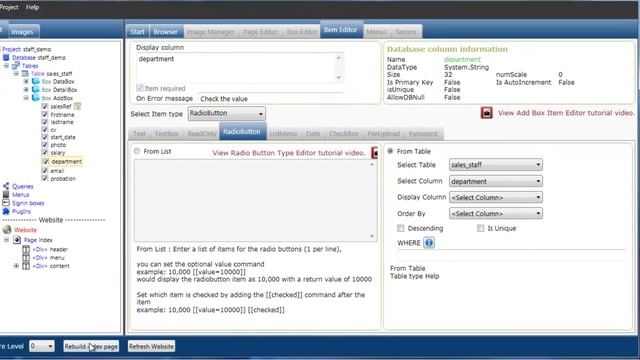The height and width of the screenshot is (360, 640).
Task: Click the key icon beside salesRef
Action: pos(77,106)
